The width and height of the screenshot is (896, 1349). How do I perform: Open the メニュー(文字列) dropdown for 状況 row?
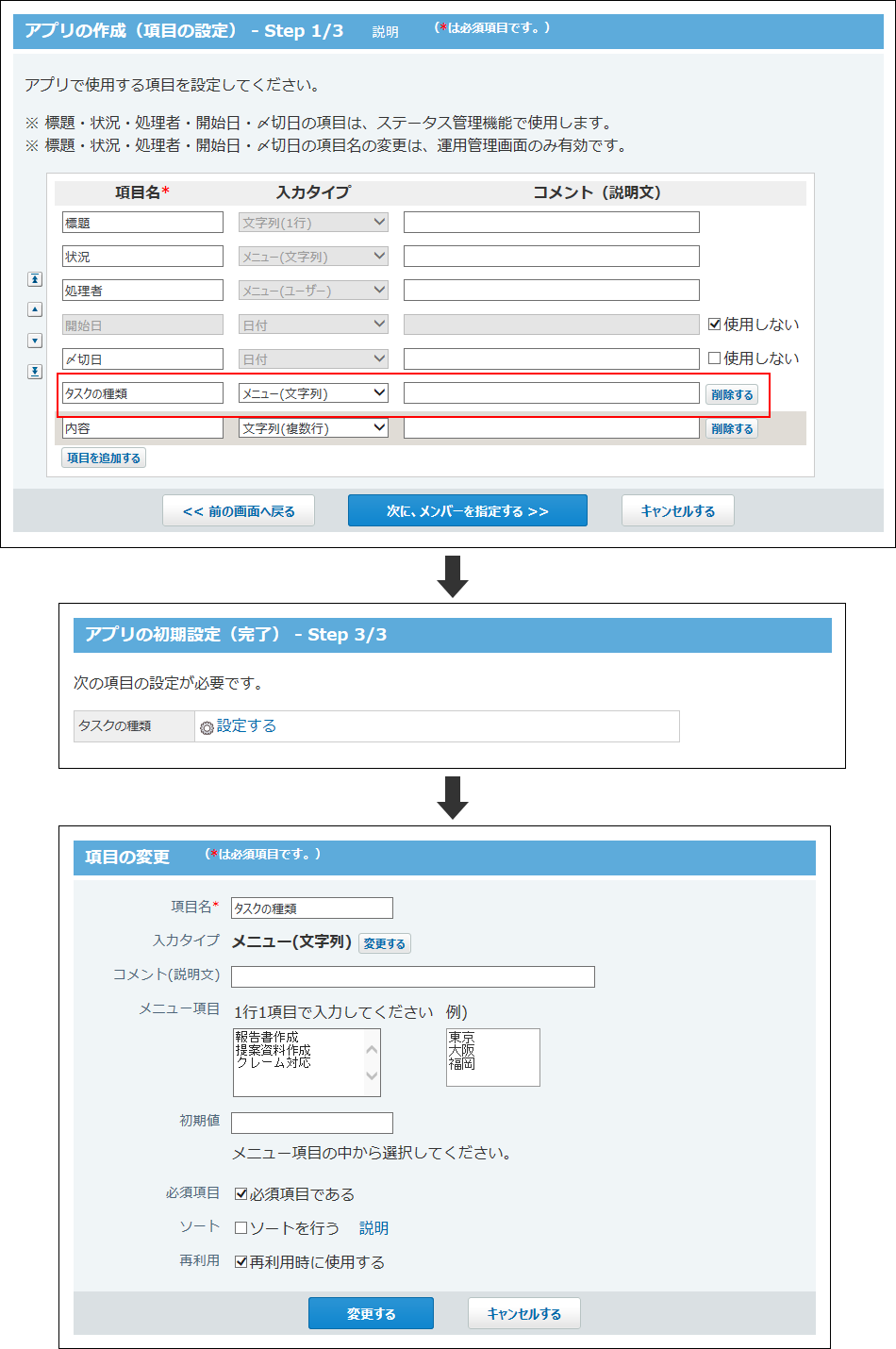click(x=313, y=257)
